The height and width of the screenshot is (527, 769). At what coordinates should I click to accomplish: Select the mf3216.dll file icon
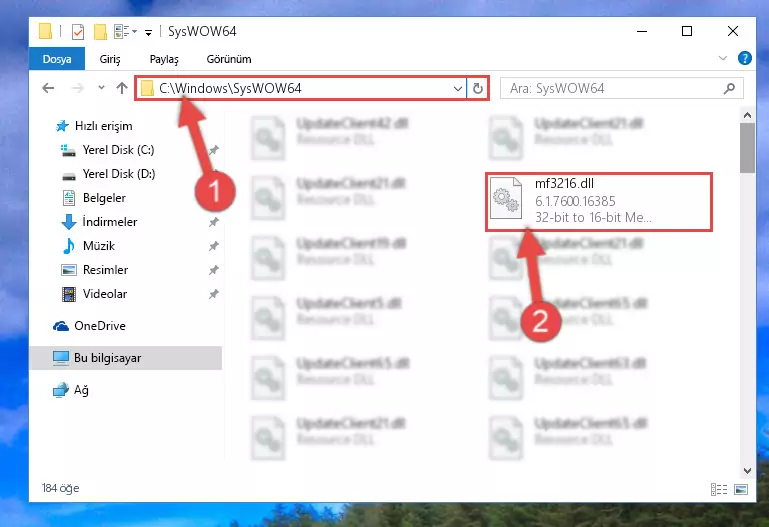tap(506, 199)
